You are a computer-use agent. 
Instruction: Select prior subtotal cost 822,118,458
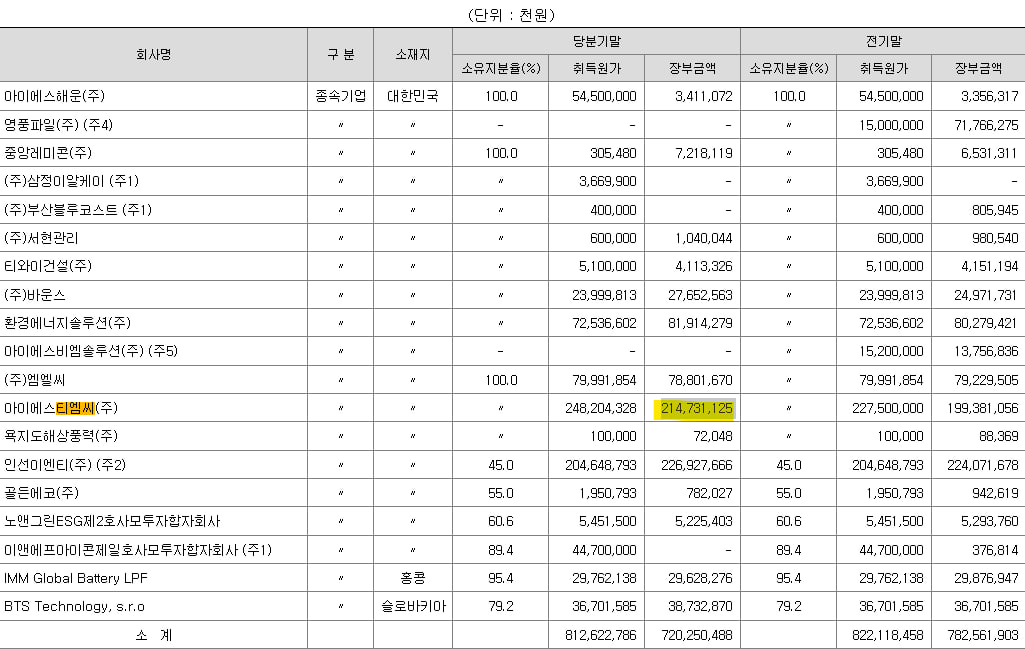pyautogui.click(x=888, y=635)
